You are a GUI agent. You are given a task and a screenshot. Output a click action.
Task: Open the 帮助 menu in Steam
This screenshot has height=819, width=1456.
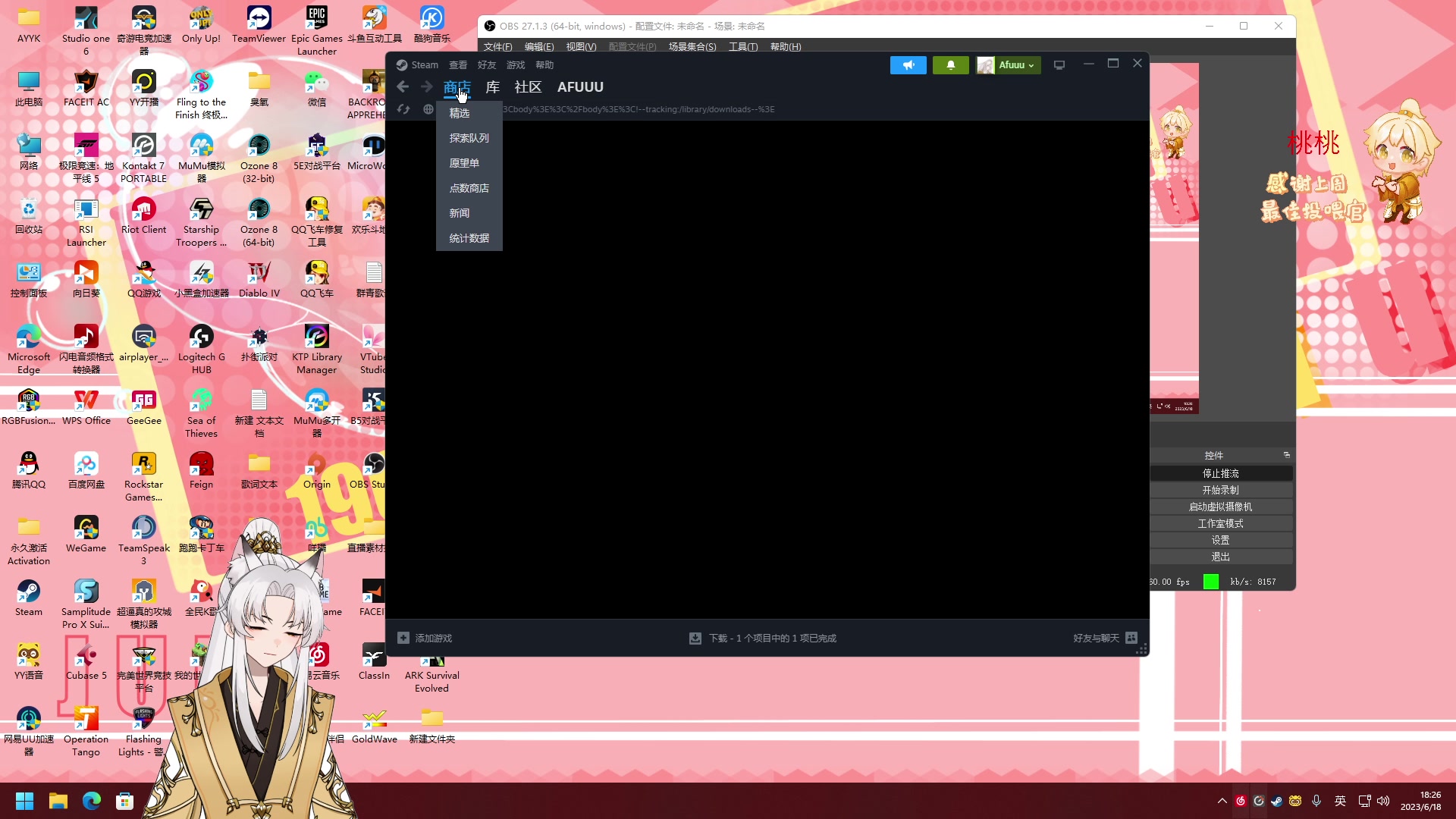pyautogui.click(x=544, y=65)
